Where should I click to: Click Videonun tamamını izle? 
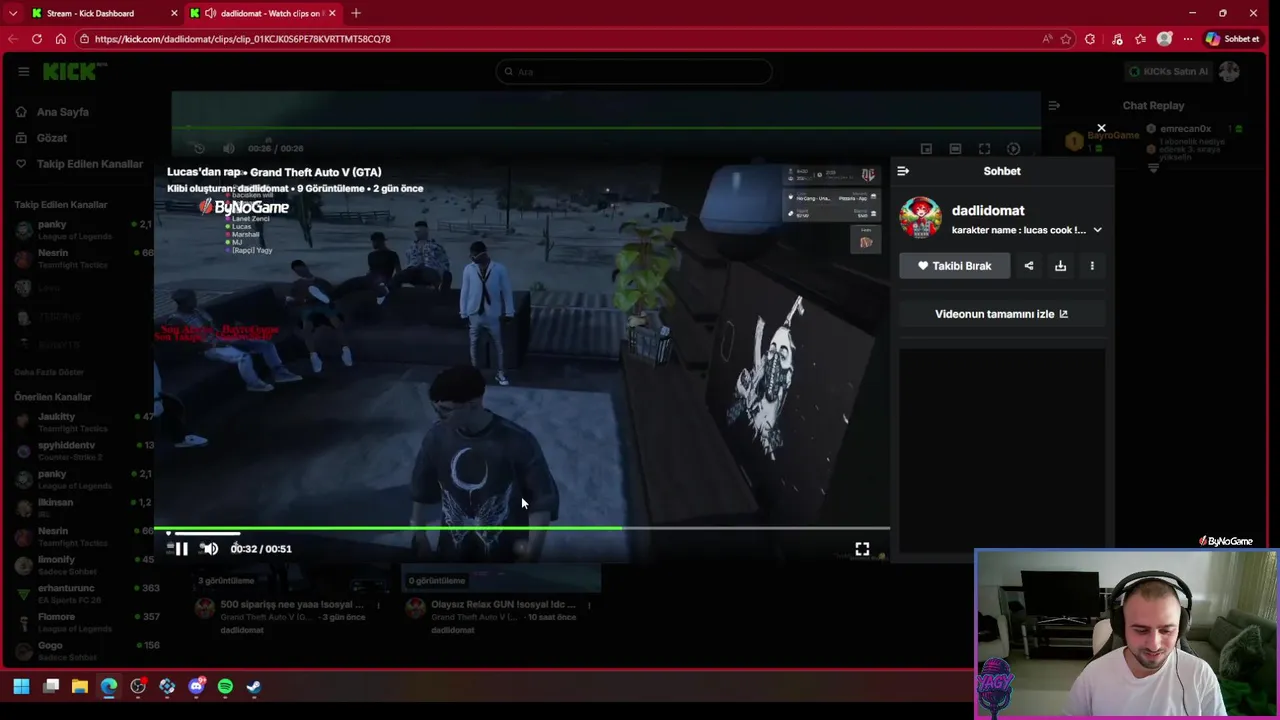tap(1002, 314)
